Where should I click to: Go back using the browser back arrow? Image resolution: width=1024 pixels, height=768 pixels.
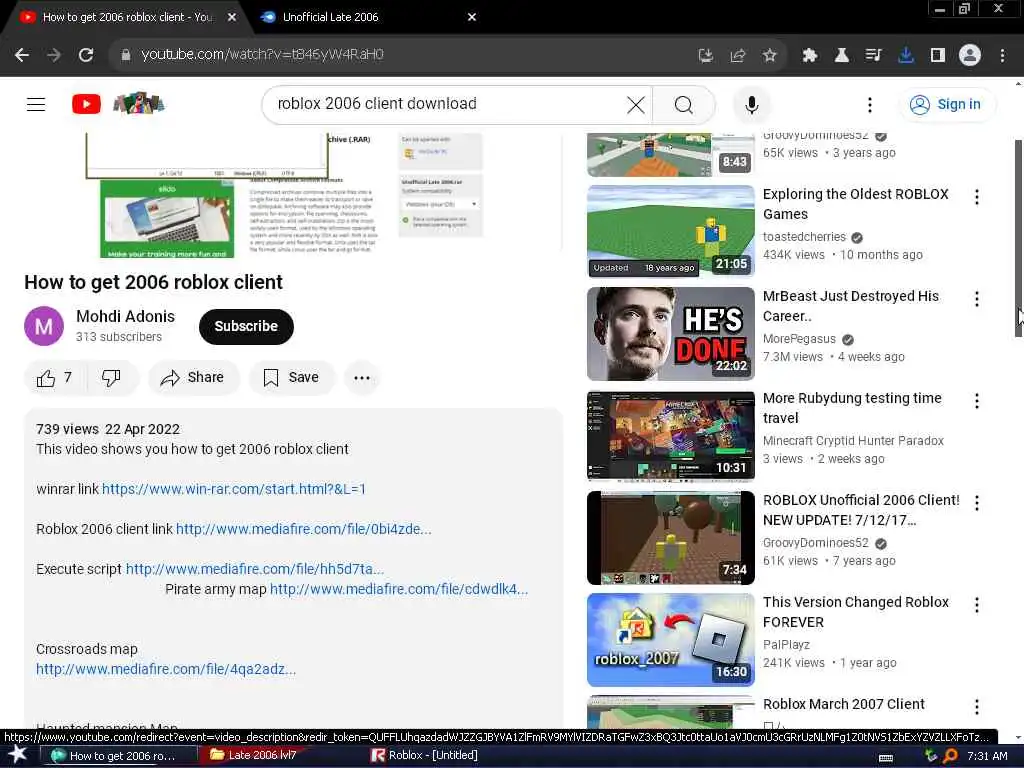pos(22,55)
